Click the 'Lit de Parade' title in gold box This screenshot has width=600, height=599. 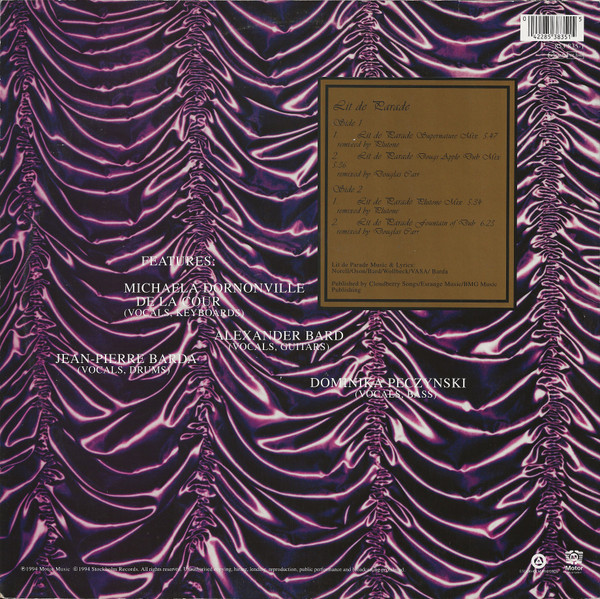[x=371, y=106]
